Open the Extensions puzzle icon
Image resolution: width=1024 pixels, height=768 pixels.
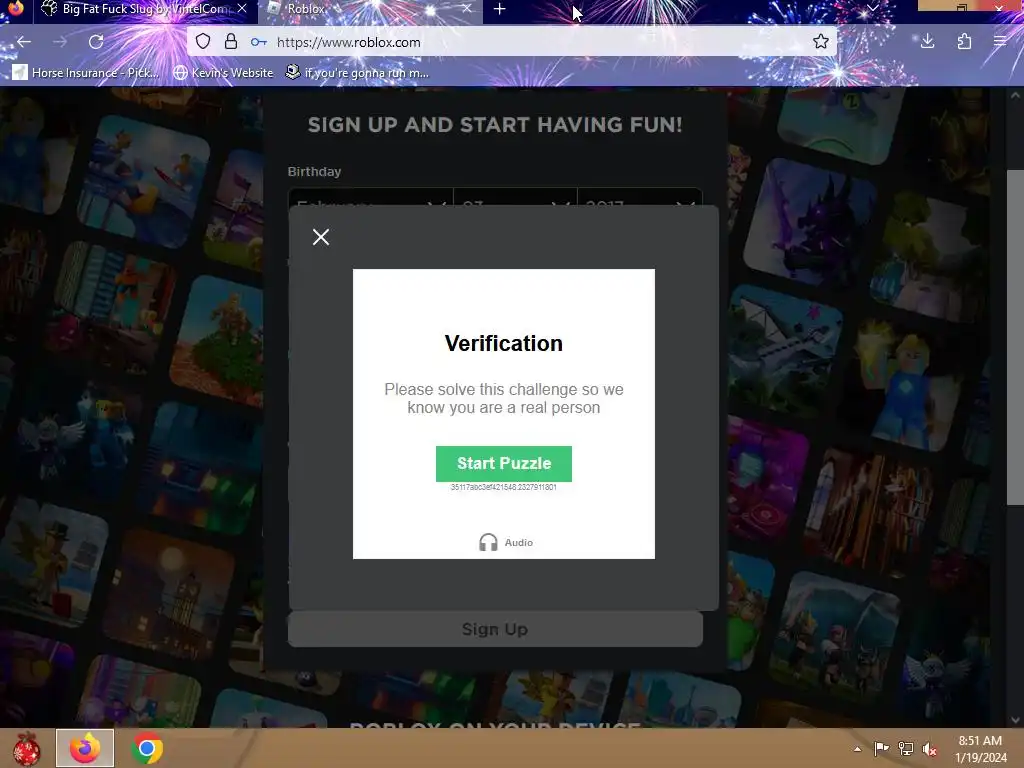[964, 42]
